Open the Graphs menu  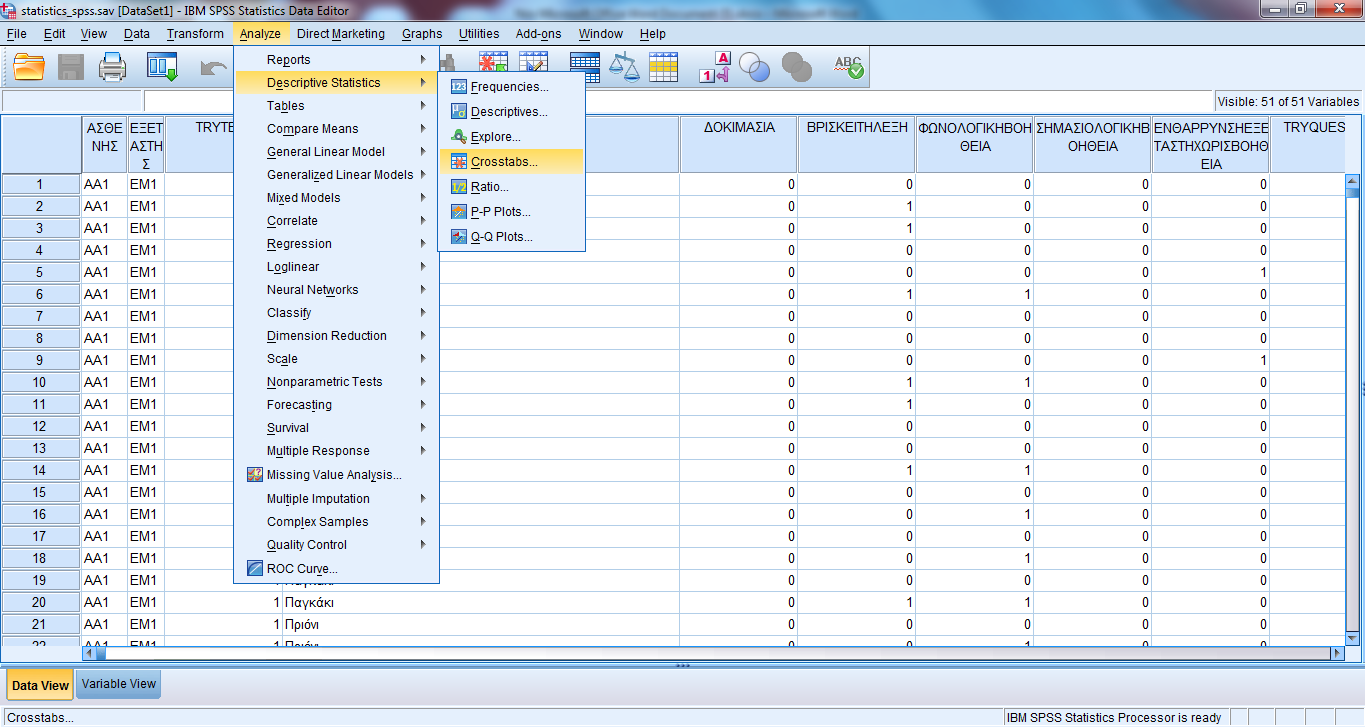point(422,34)
